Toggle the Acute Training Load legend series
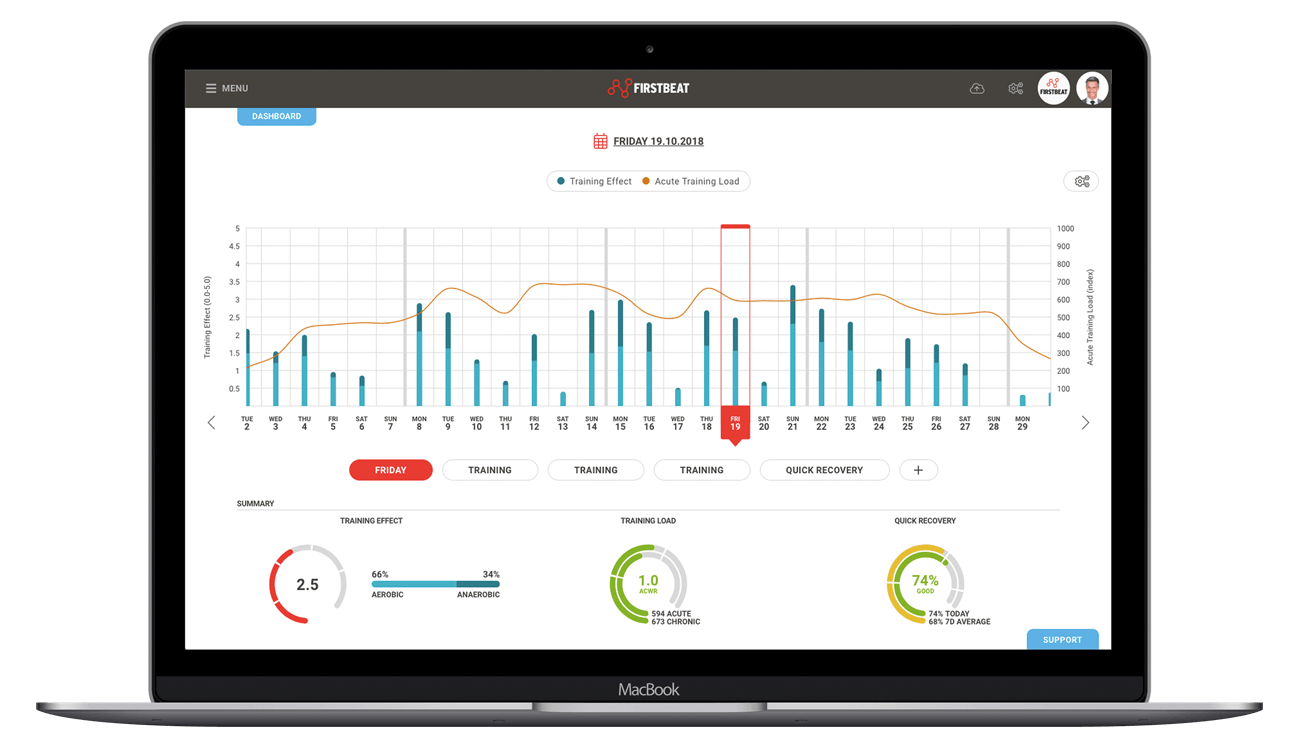1300x748 pixels. 691,181
